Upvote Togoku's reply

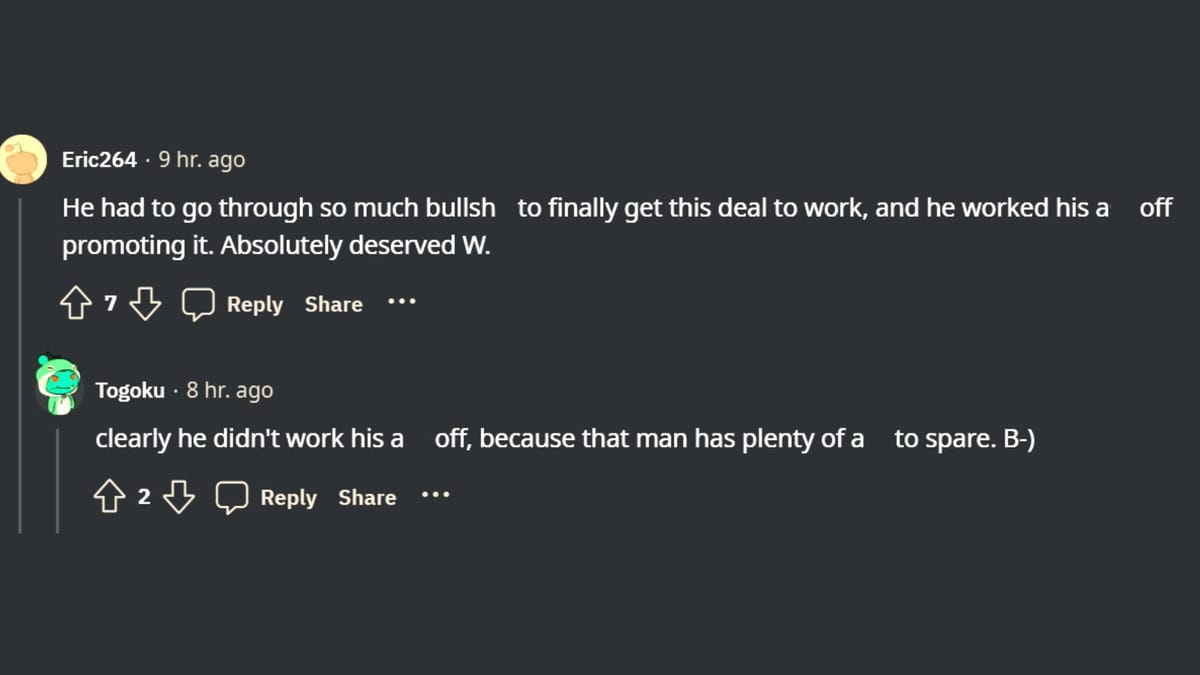[x=110, y=498]
